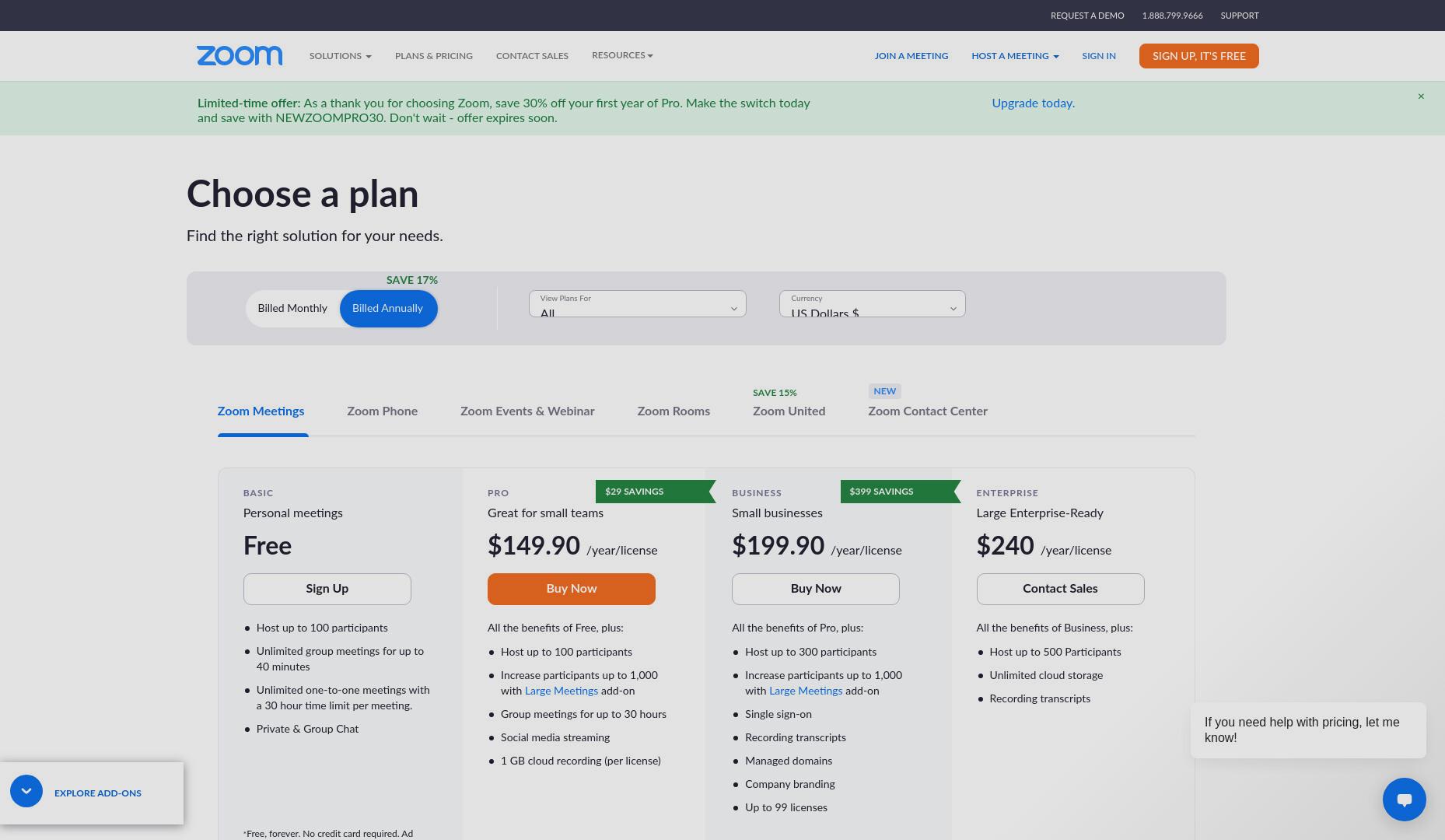
Task: Click 'Find the right solution' subtitle
Action: coord(315,236)
